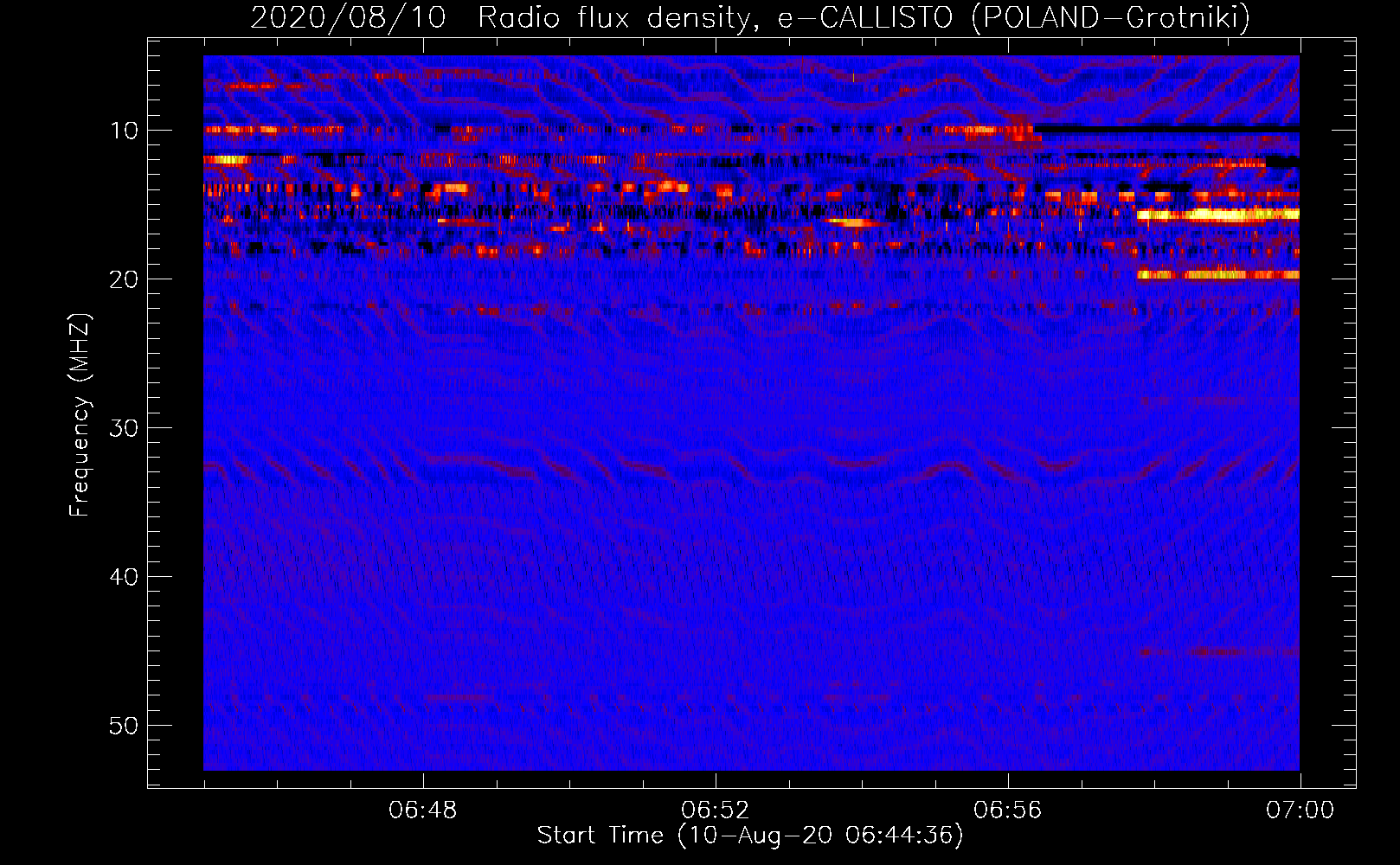Screen dimensions: 1400x865
Task: Click the 06:56 time tick label
Action: click(x=1008, y=811)
